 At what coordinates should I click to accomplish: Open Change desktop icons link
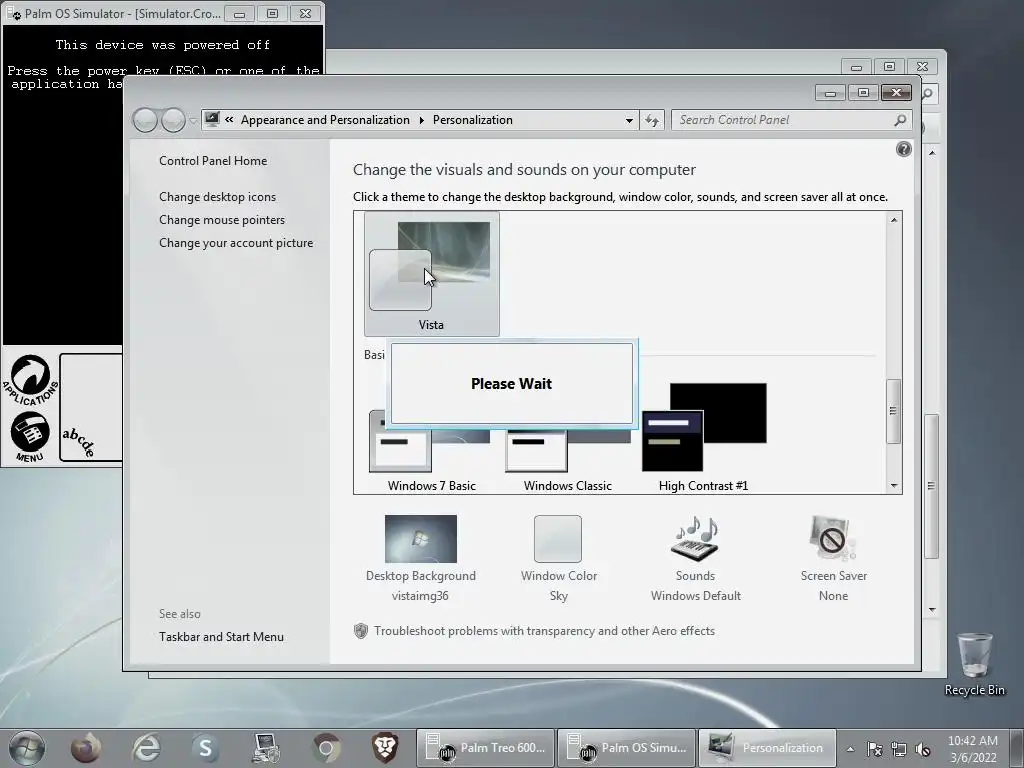217,197
